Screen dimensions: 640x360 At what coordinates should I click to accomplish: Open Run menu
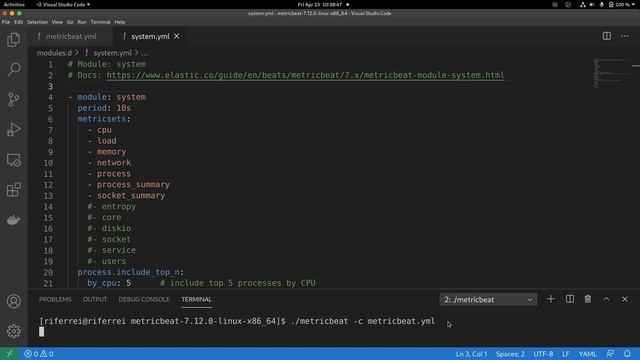click(x=82, y=22)
